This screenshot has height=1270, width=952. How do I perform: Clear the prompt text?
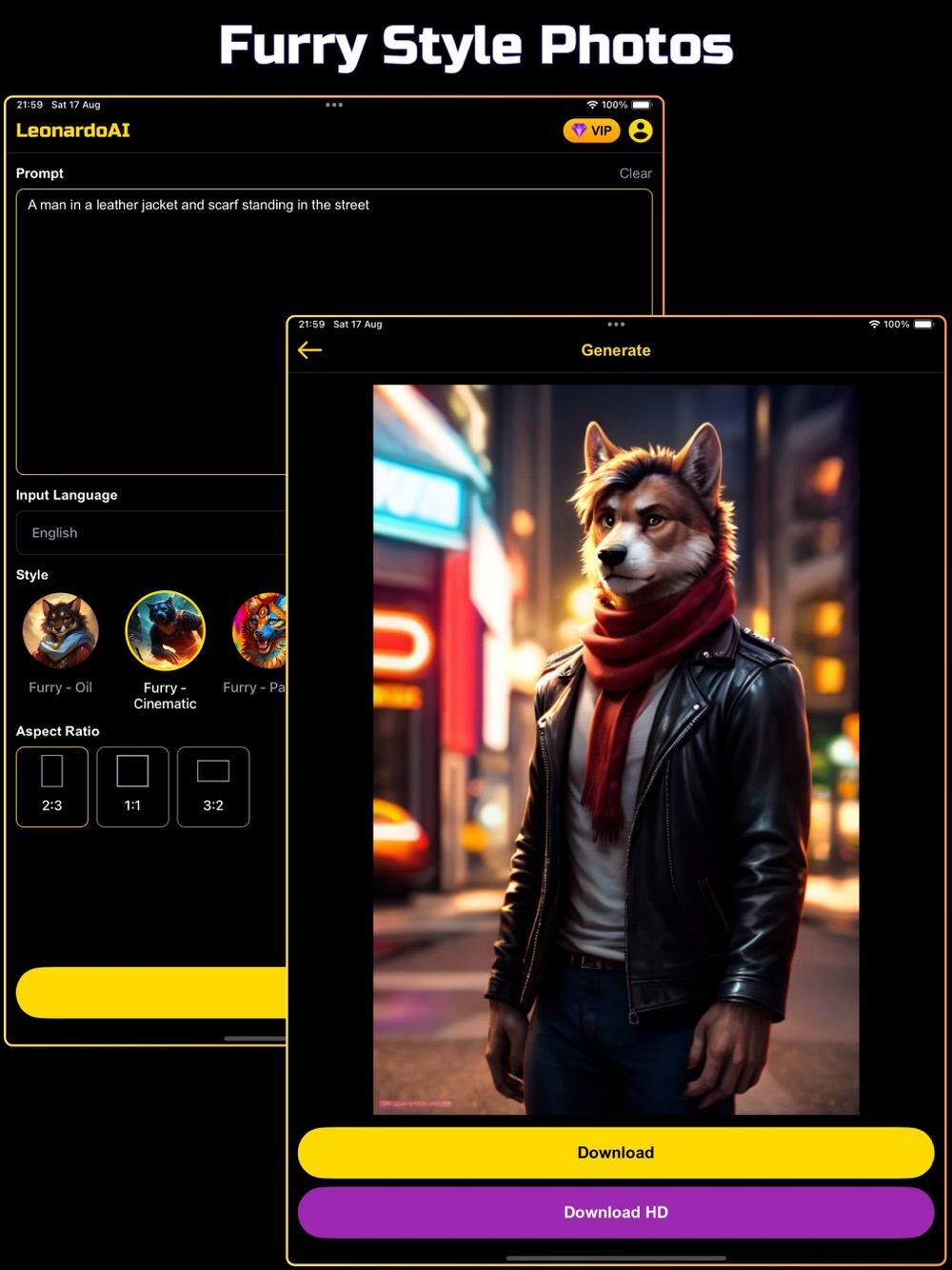pyautogui.click(x=635, y=173)
